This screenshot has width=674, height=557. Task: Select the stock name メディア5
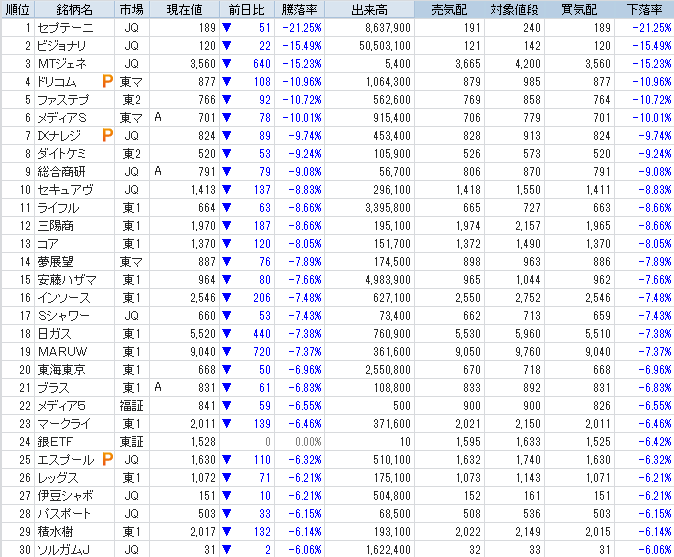[61, 406]
